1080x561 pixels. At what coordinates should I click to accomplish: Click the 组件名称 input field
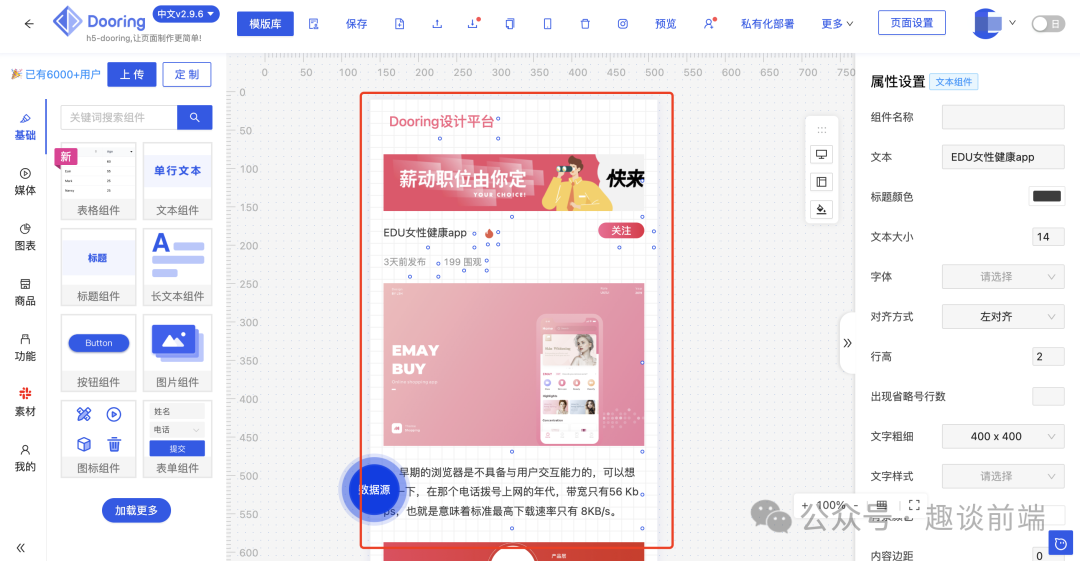[x=1003, y=116]
